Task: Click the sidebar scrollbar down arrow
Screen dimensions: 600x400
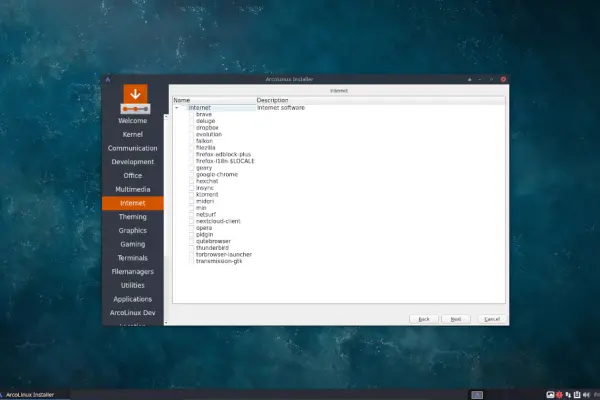Action: coord(166,323)
